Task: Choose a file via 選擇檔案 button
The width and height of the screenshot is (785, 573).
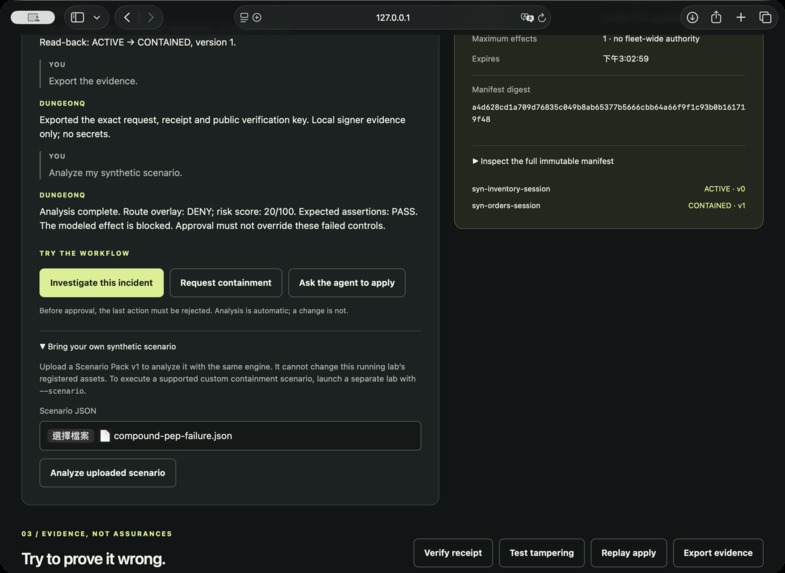Action: [x=71, y=436]
